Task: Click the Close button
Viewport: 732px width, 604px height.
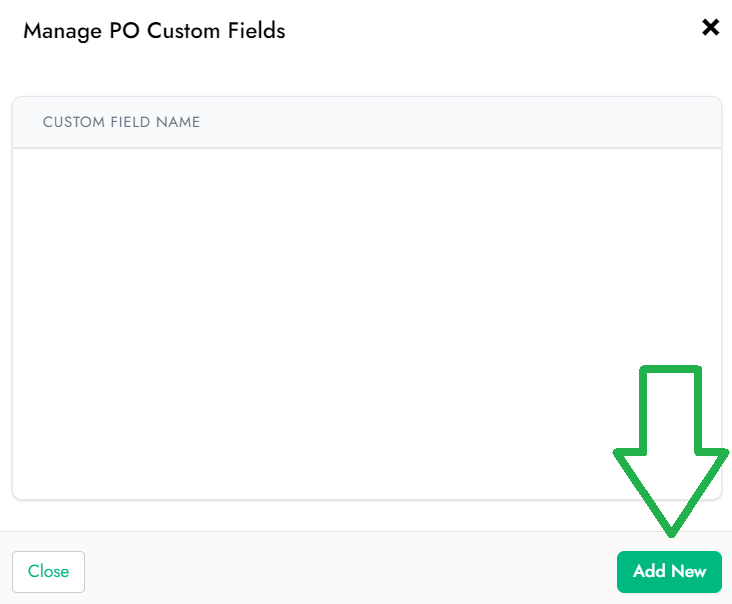Action: pos(49,571)
